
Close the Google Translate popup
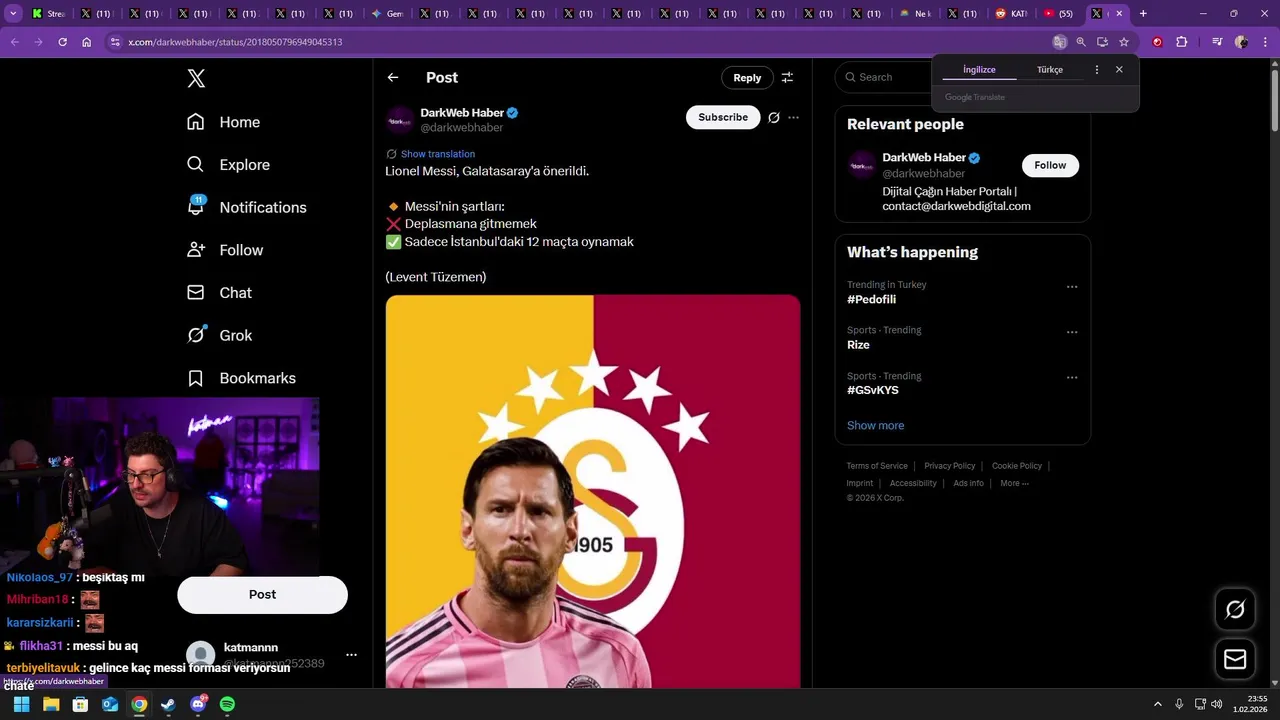tap(1119, 70)
